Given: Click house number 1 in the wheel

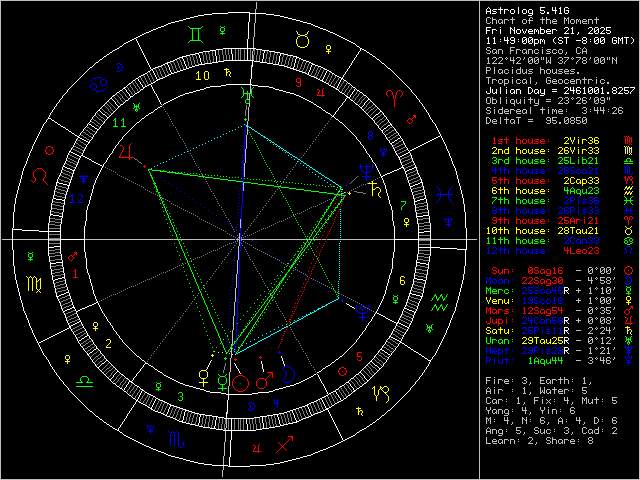Looking at the screenshot, I should click(x=75, y=273).
